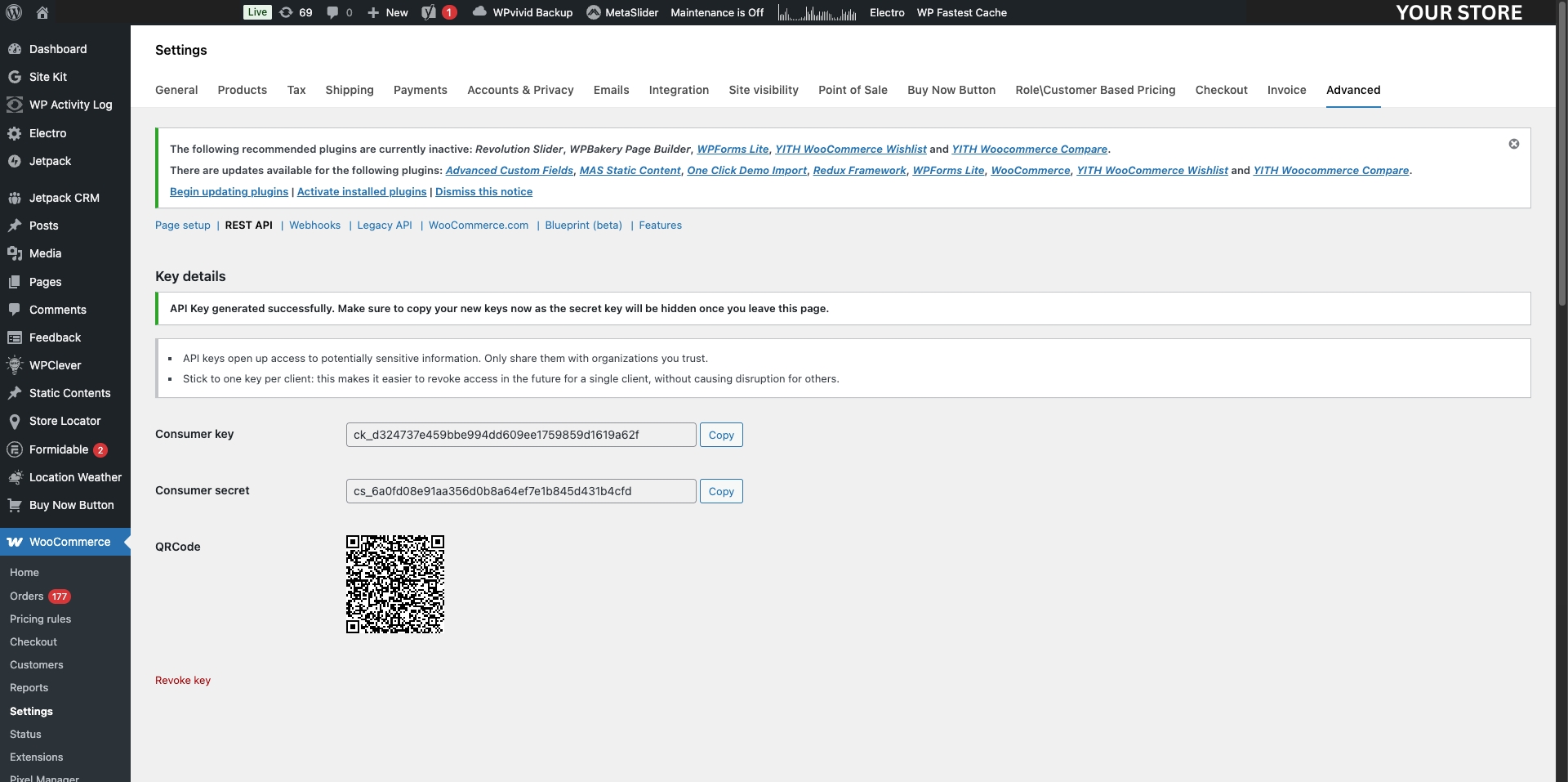
Task: Click the updates refresh icon
Action: (x=287, y=12)
